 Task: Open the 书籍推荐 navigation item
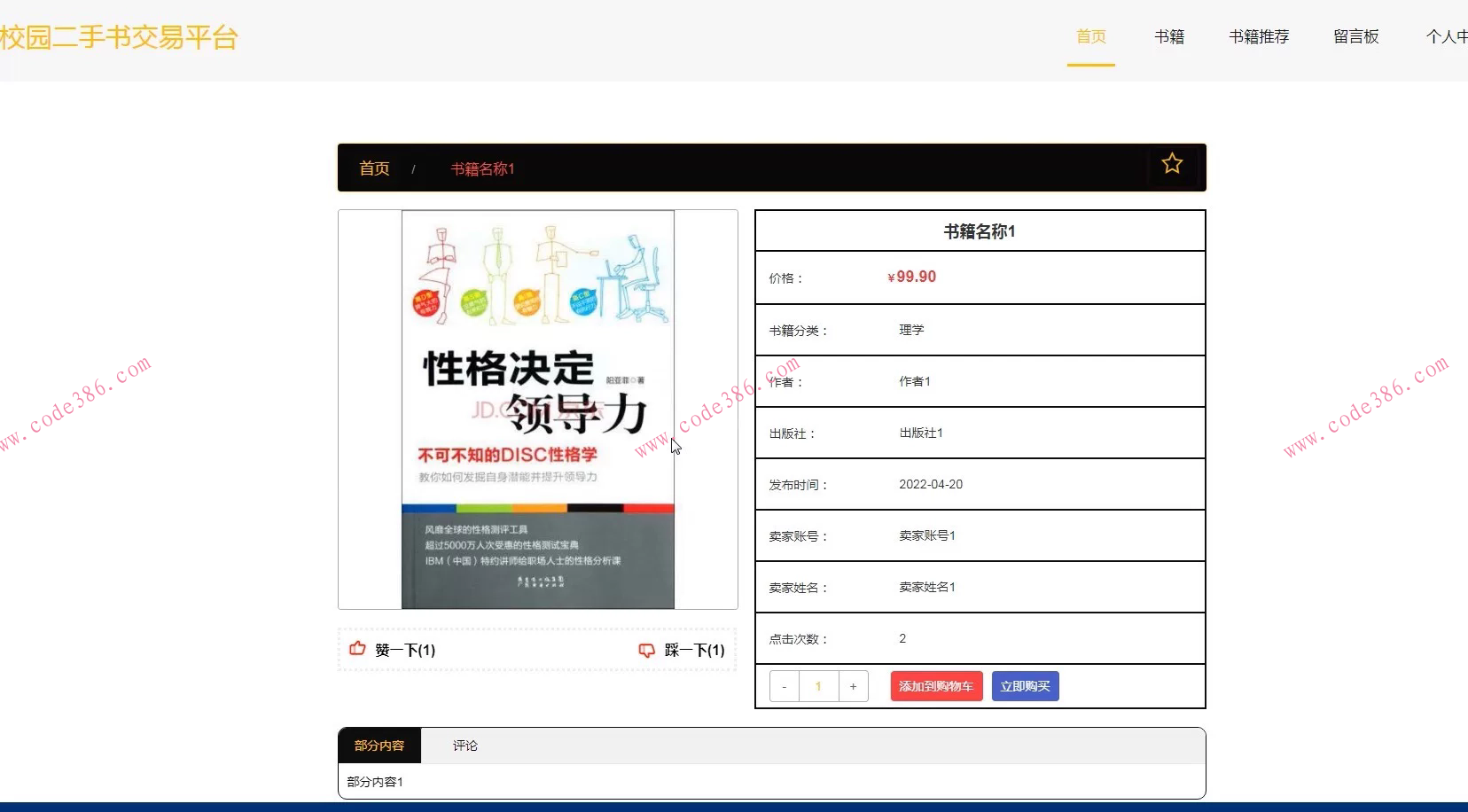1259,36
